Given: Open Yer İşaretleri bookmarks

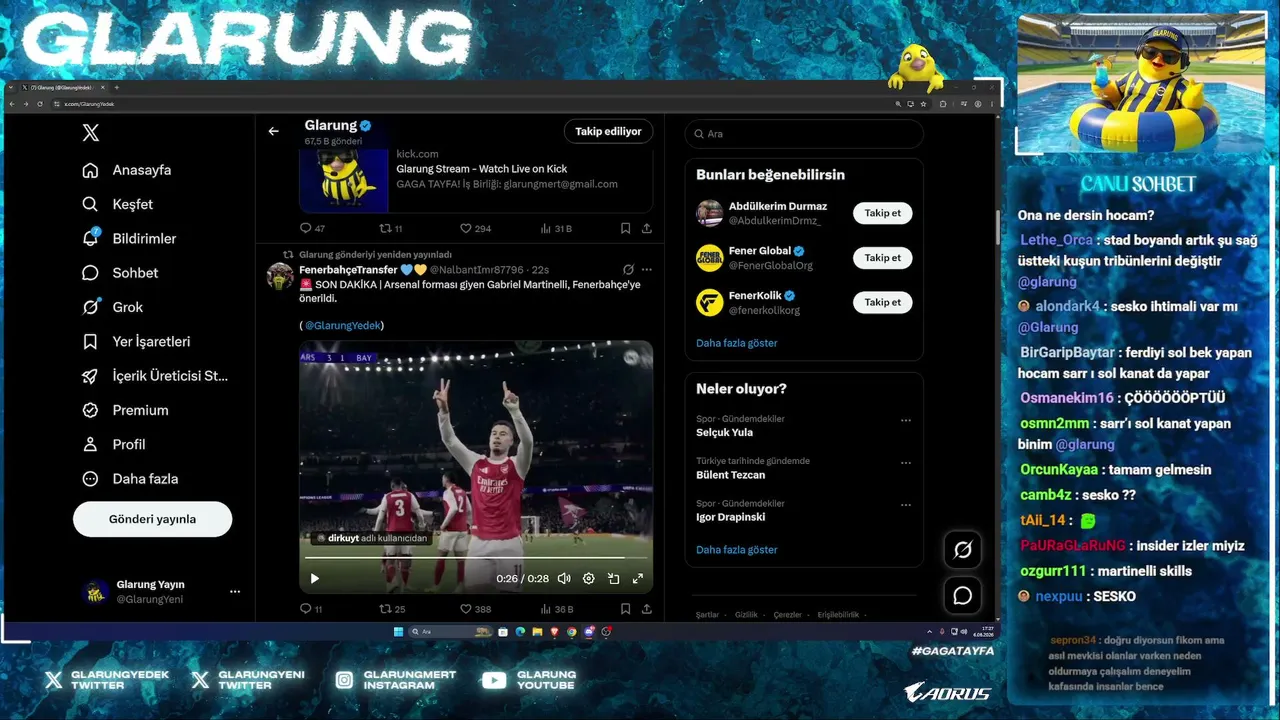Looking at the screenshot, I should 136,341.
